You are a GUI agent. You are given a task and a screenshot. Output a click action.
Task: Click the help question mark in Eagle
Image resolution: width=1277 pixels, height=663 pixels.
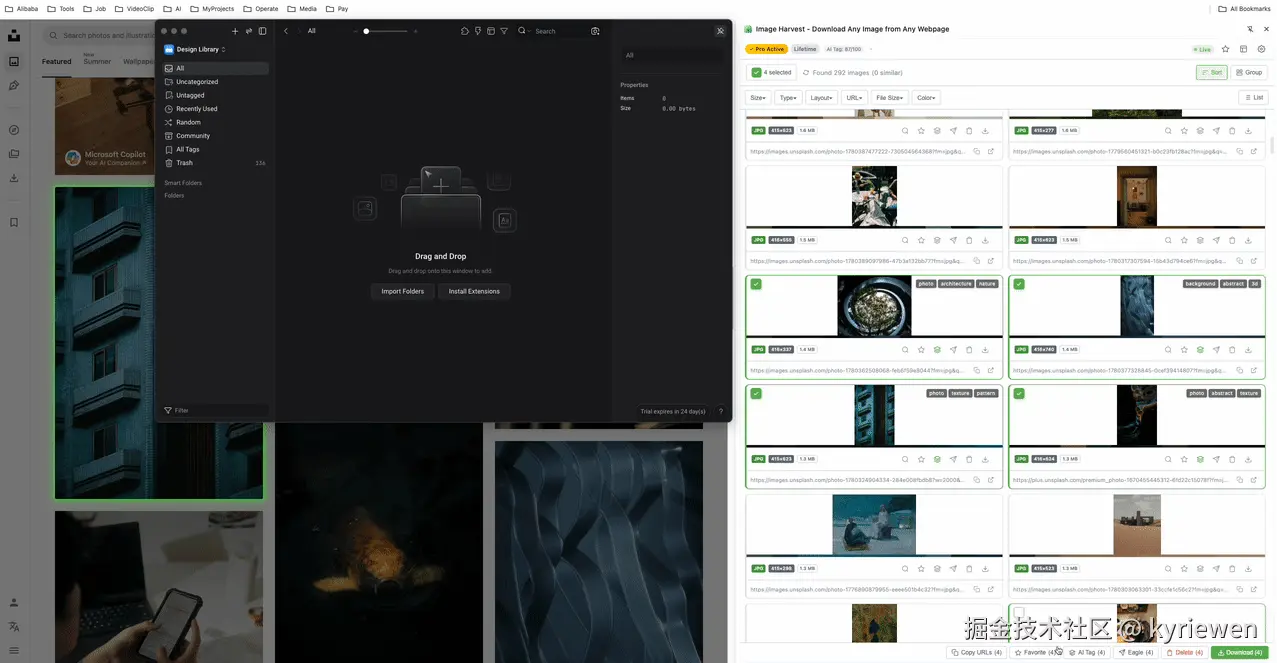720,411
